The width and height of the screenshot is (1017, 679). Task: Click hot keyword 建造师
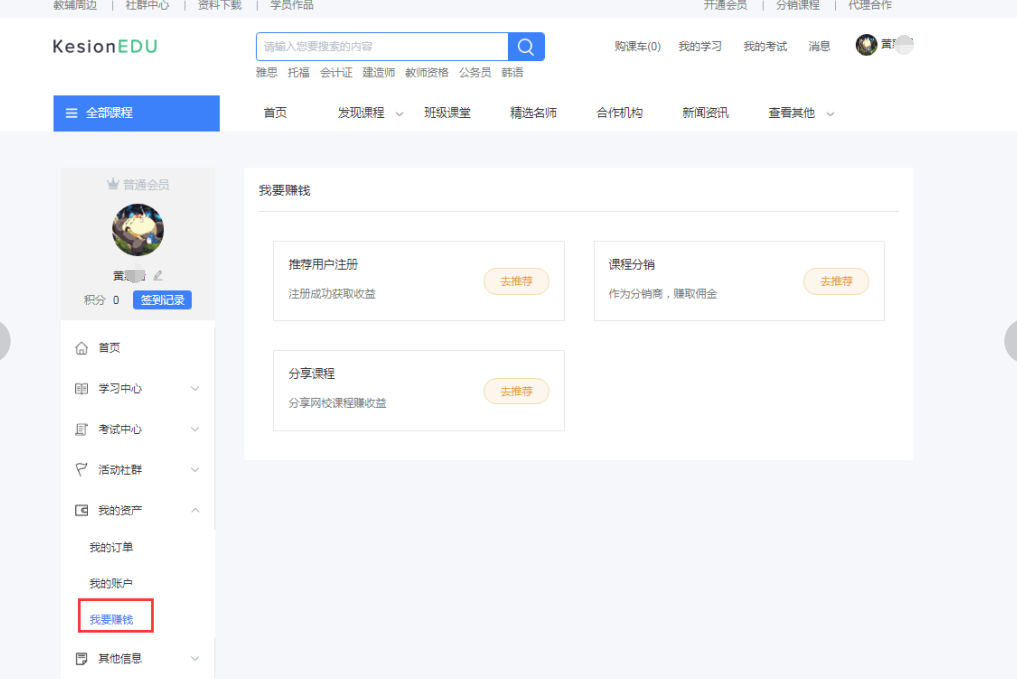[378, 73]
